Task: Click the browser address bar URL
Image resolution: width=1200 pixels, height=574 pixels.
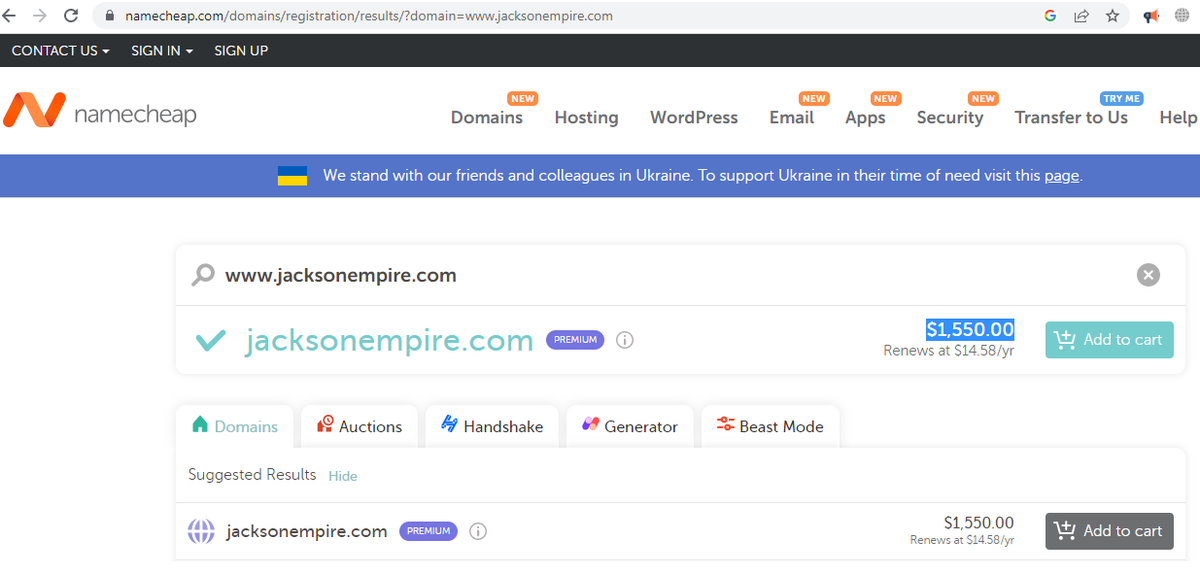Action: point(369,16)
